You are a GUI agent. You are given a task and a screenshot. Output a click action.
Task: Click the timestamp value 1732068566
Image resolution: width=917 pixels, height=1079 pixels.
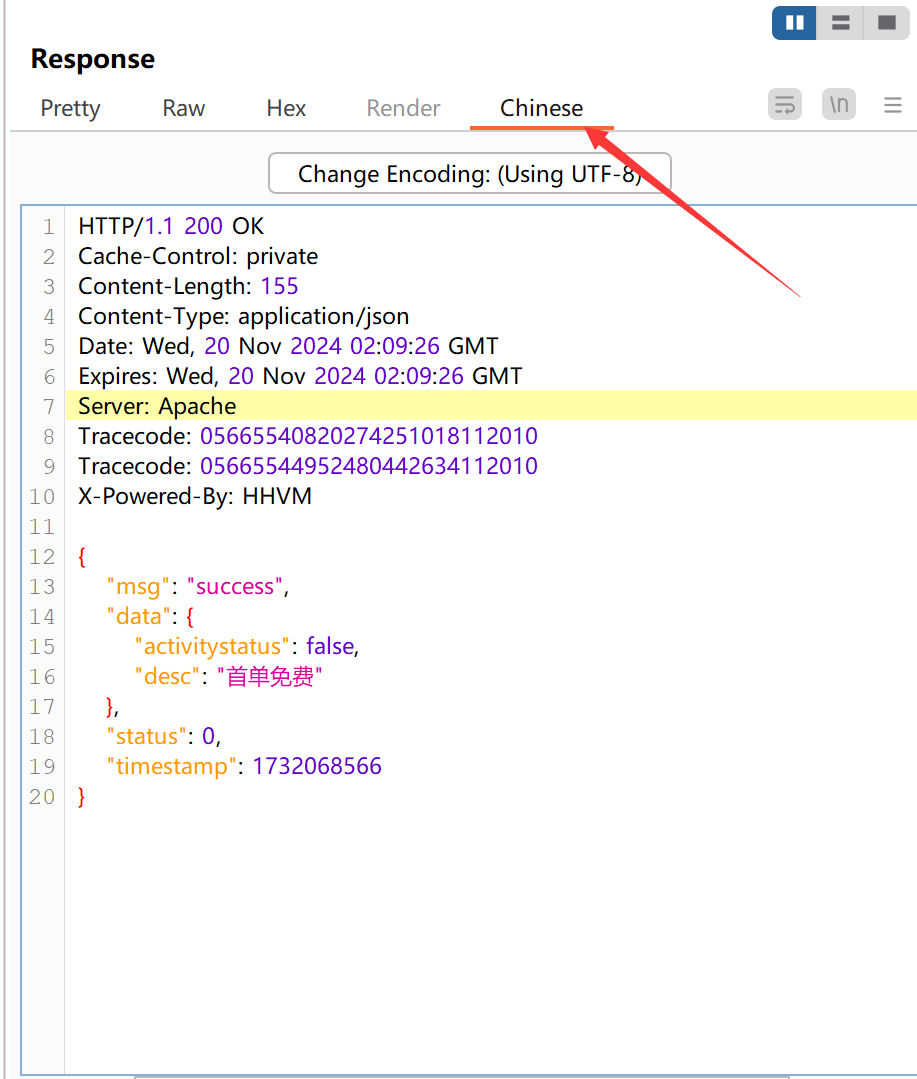tap(316, 767)
